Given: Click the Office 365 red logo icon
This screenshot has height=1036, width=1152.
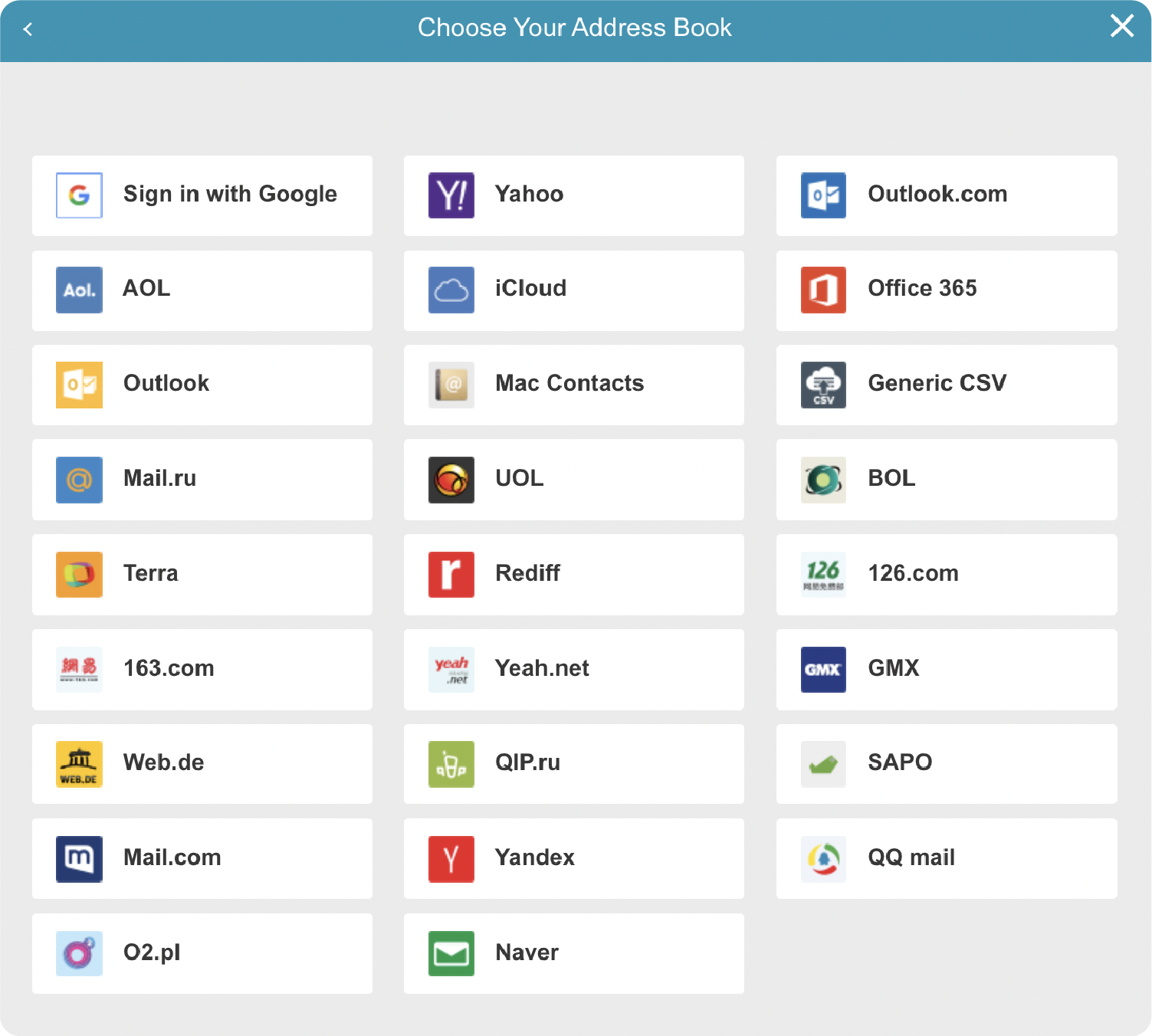Looking at the screenshot, I should pos(823,290).
